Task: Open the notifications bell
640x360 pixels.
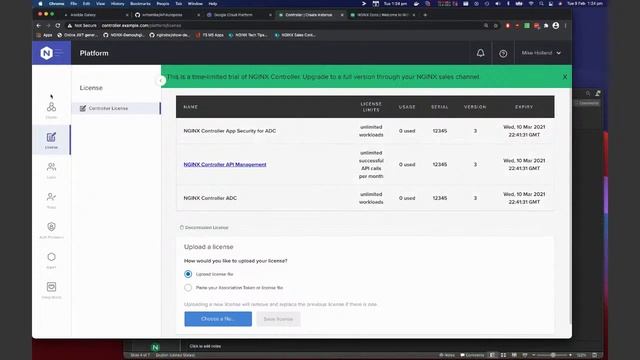Action: (x=480, y=53)
